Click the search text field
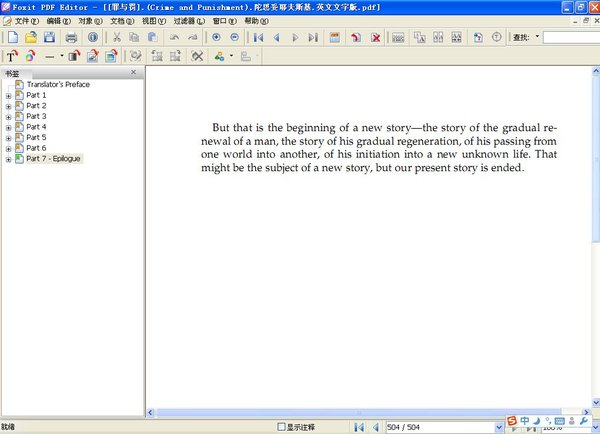 tap(571, 38)
